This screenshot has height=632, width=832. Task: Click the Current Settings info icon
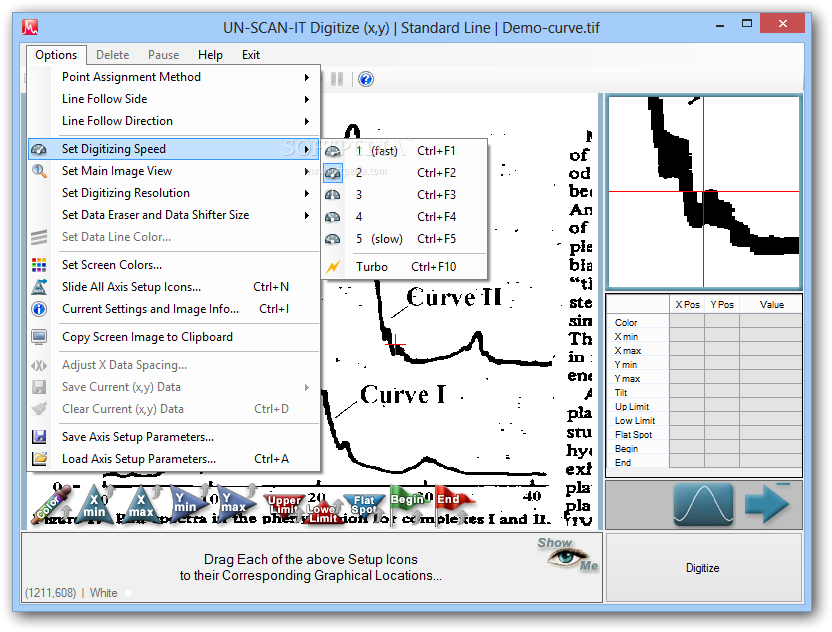[x=39, y=309]
